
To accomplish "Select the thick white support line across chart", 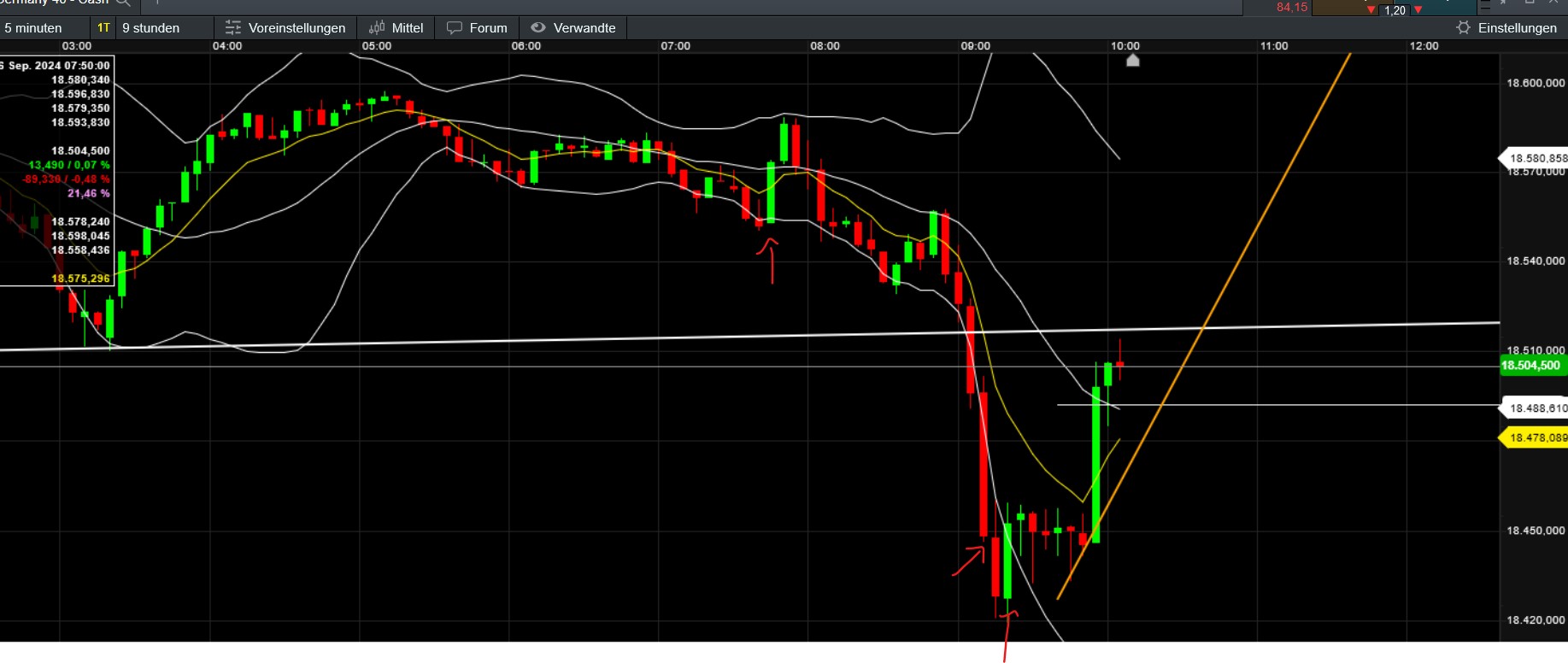I will tap(749, 337).
